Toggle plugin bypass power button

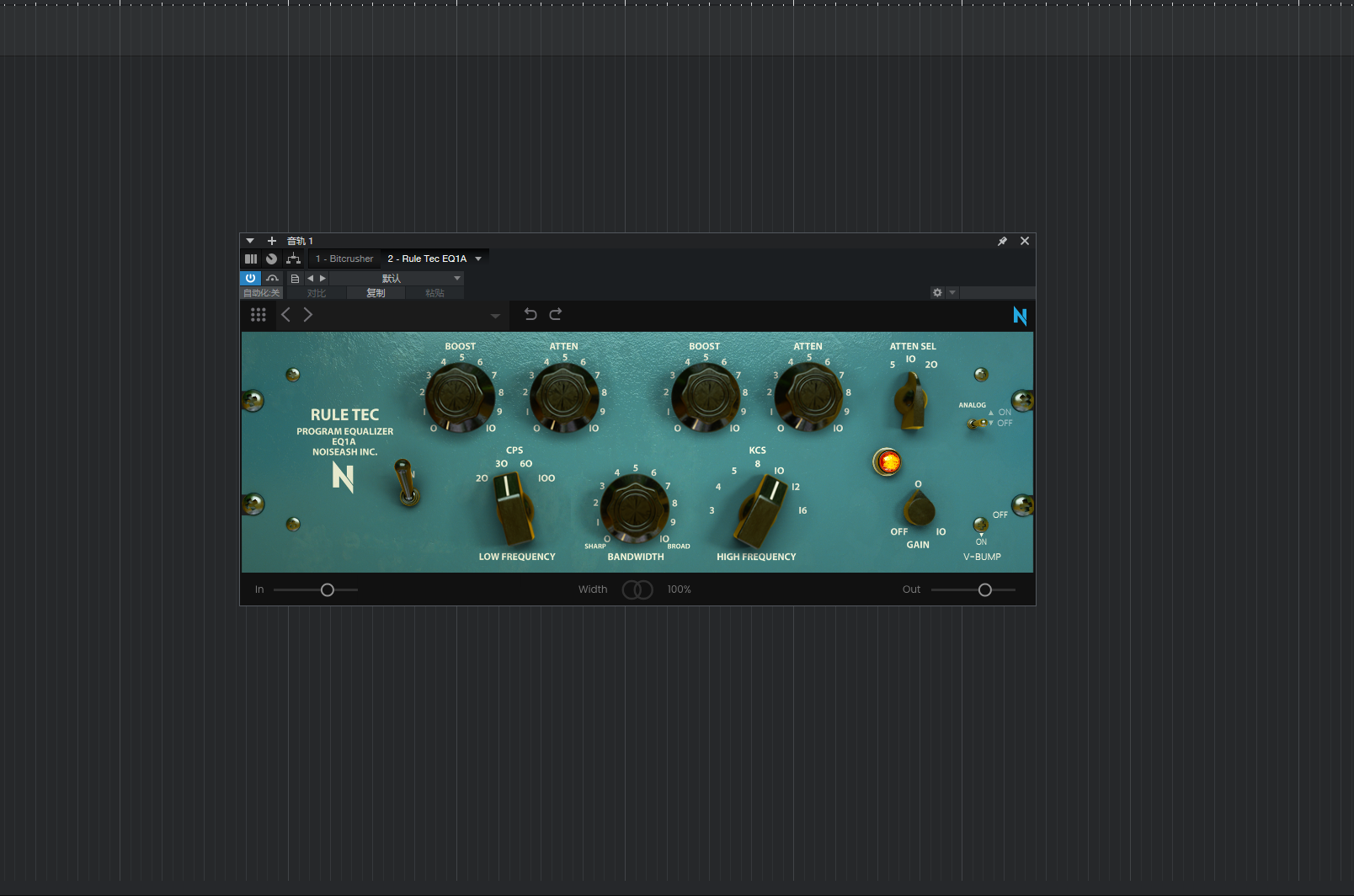pyautogui.click(x=250, y=277)
